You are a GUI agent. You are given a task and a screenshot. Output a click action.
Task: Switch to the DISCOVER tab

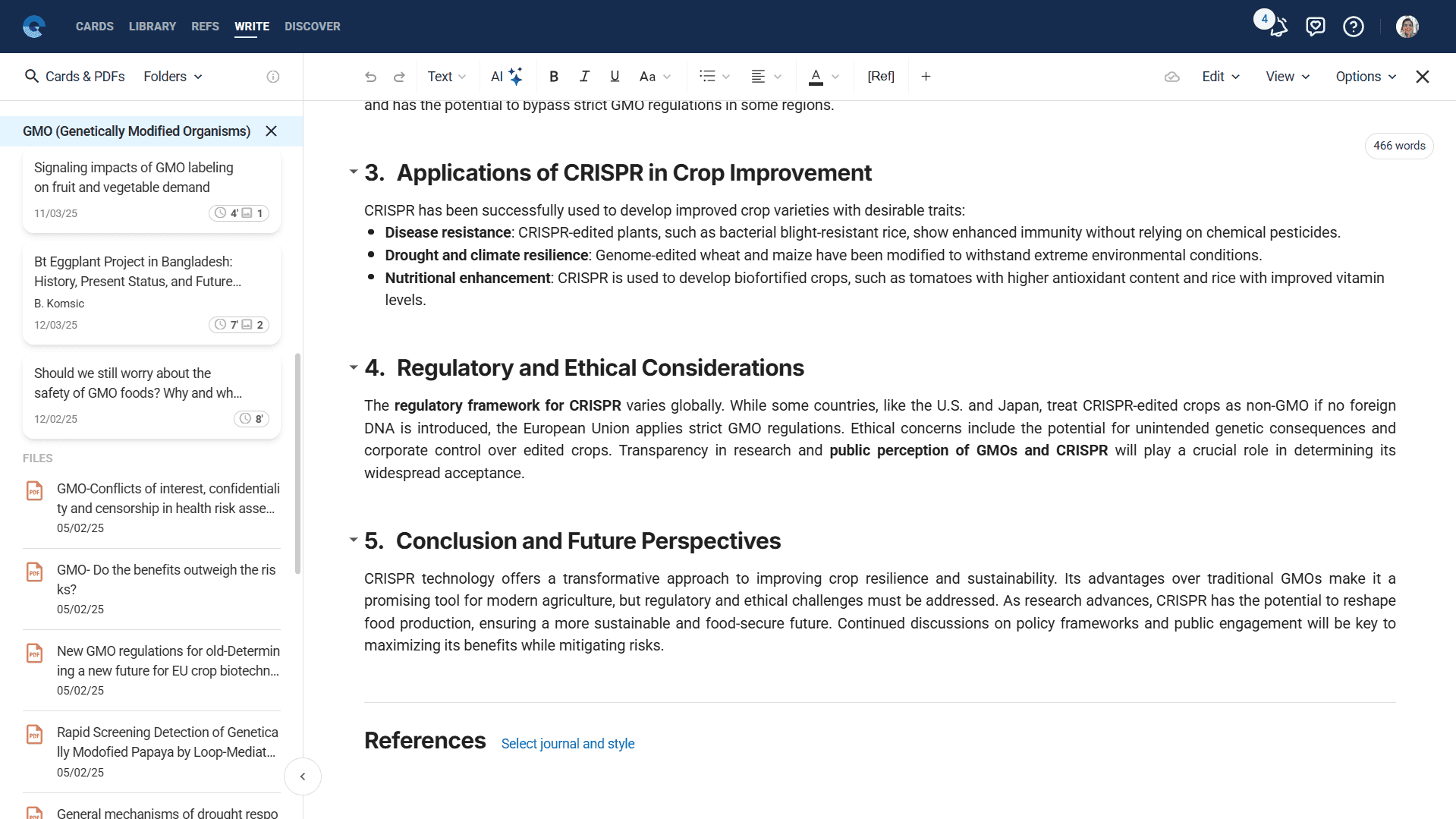click(x=312, y=27)
